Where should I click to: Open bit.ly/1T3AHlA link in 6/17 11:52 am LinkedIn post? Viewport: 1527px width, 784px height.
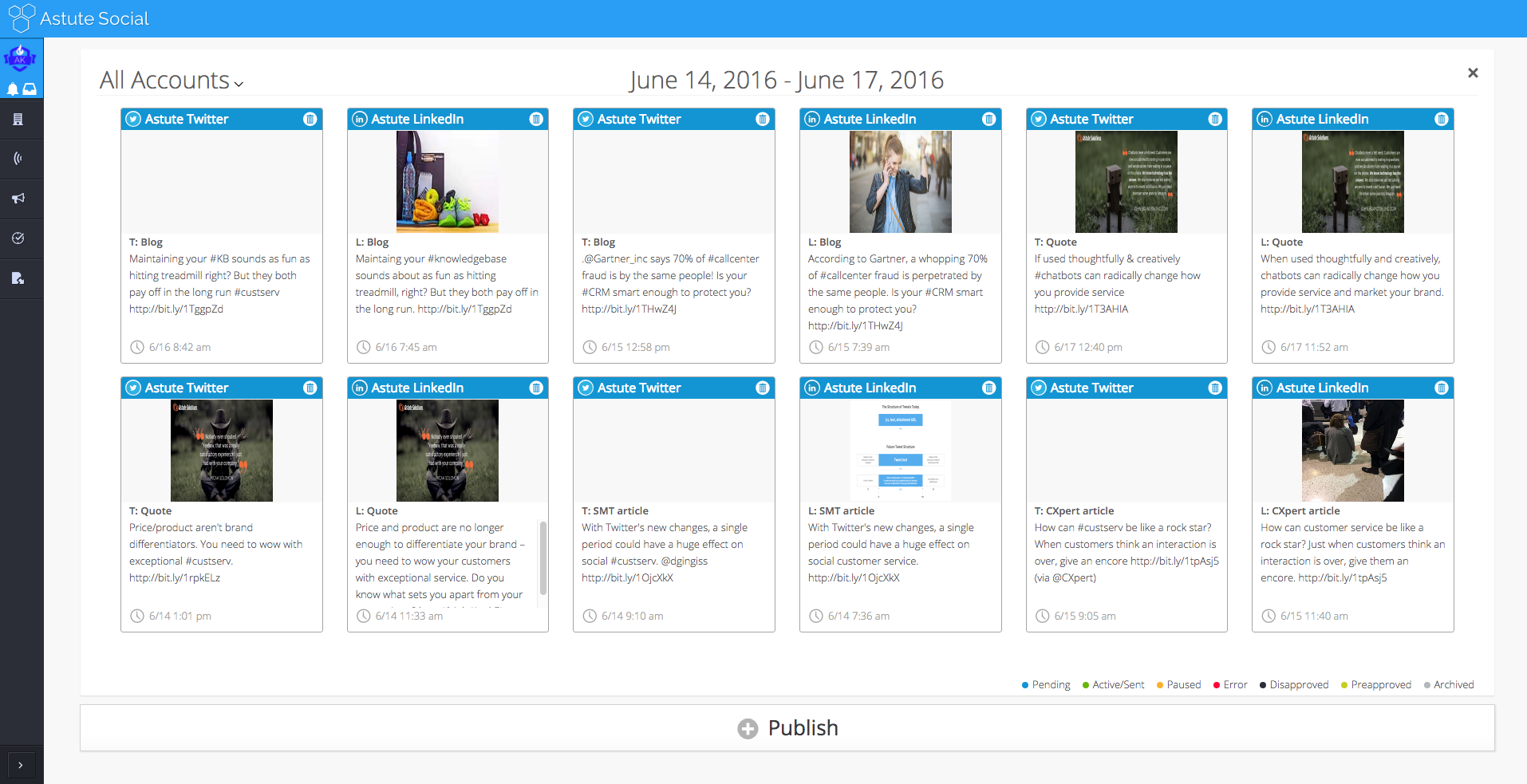pyautogui.click(x=1308, y=309)
